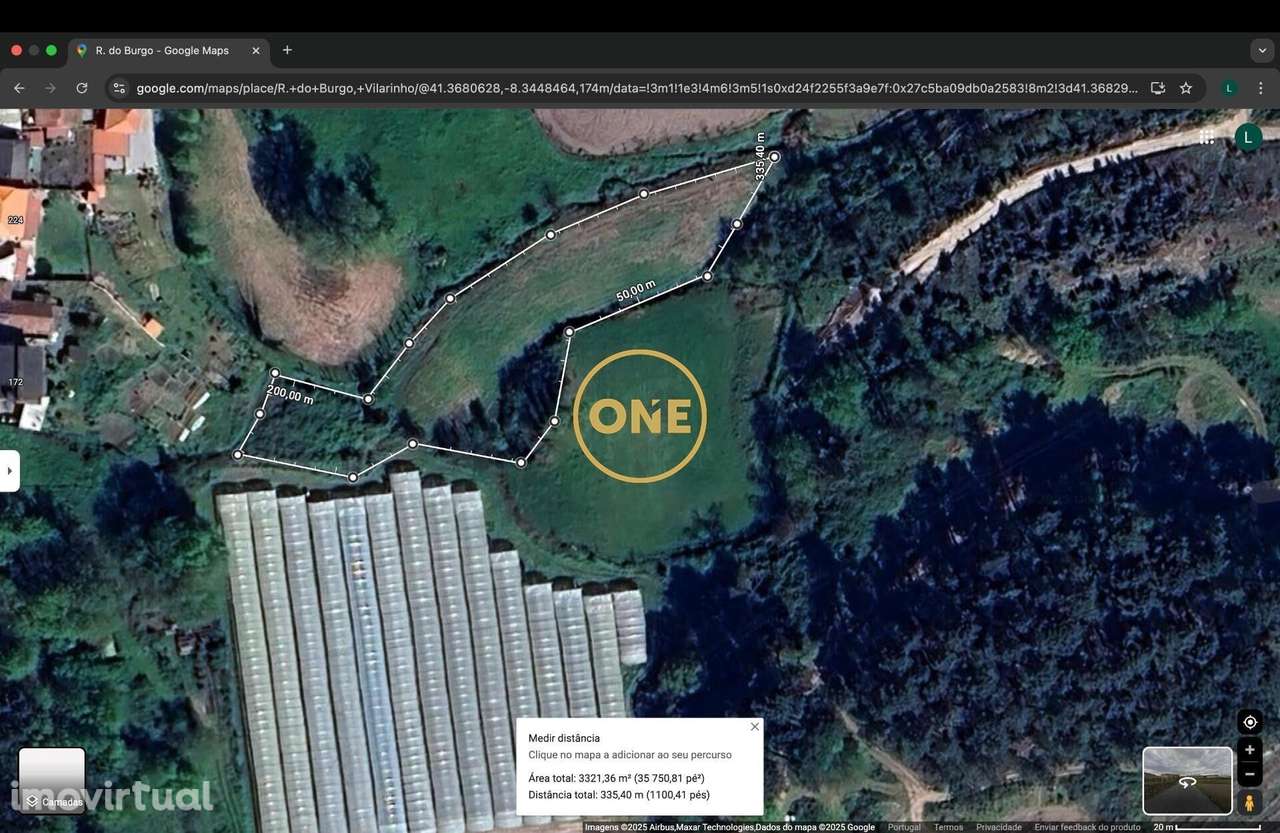Select the 'R. do Burgo – Google Maps' tab
This screenshot has height=833, width=1280.
[160, 50]
